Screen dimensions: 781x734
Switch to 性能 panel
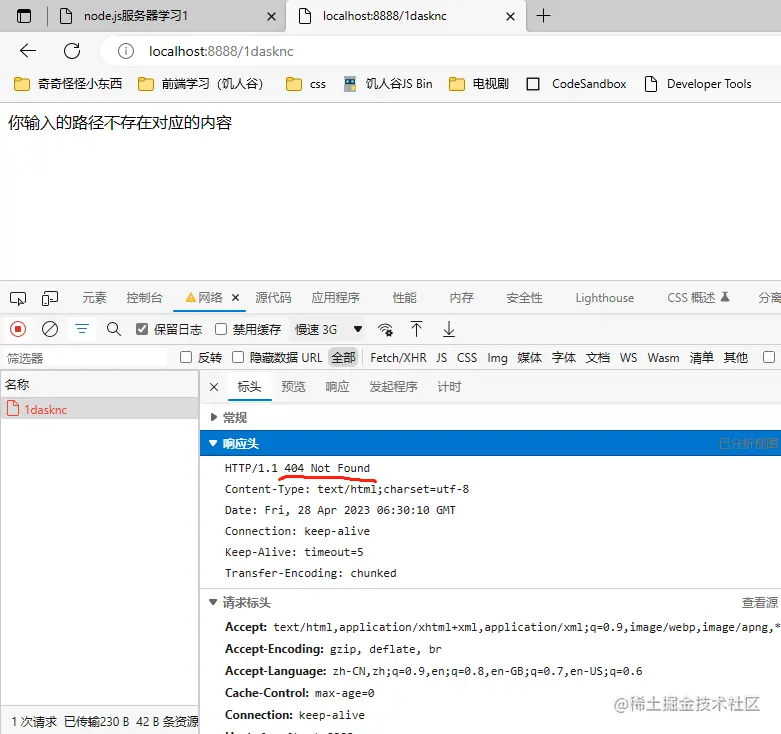pos(404,298)
